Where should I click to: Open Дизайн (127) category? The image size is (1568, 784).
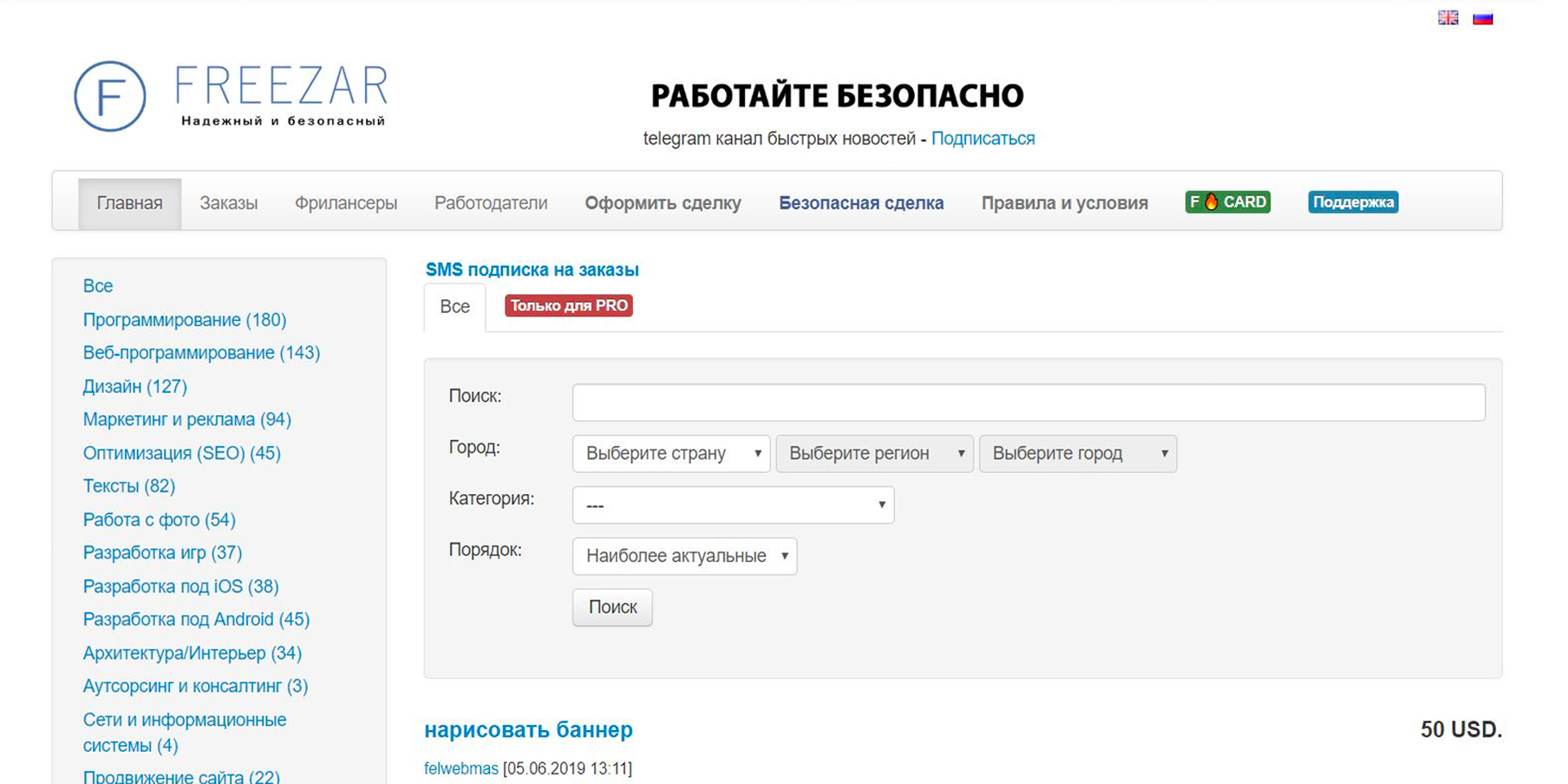135,386
